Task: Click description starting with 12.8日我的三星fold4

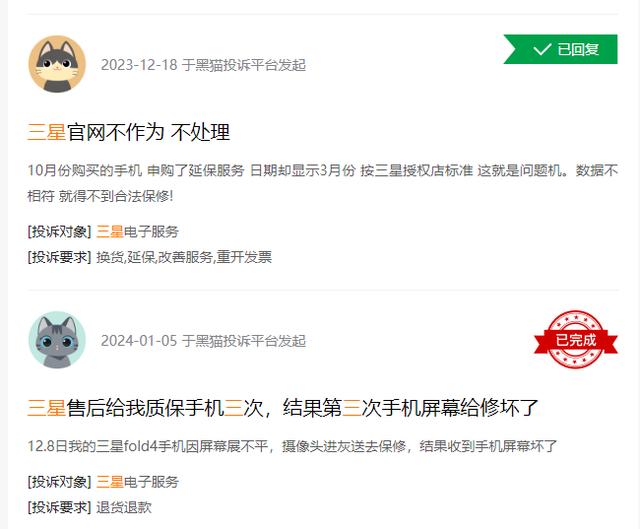Action: pyautogui.click(x=292, y=446)
